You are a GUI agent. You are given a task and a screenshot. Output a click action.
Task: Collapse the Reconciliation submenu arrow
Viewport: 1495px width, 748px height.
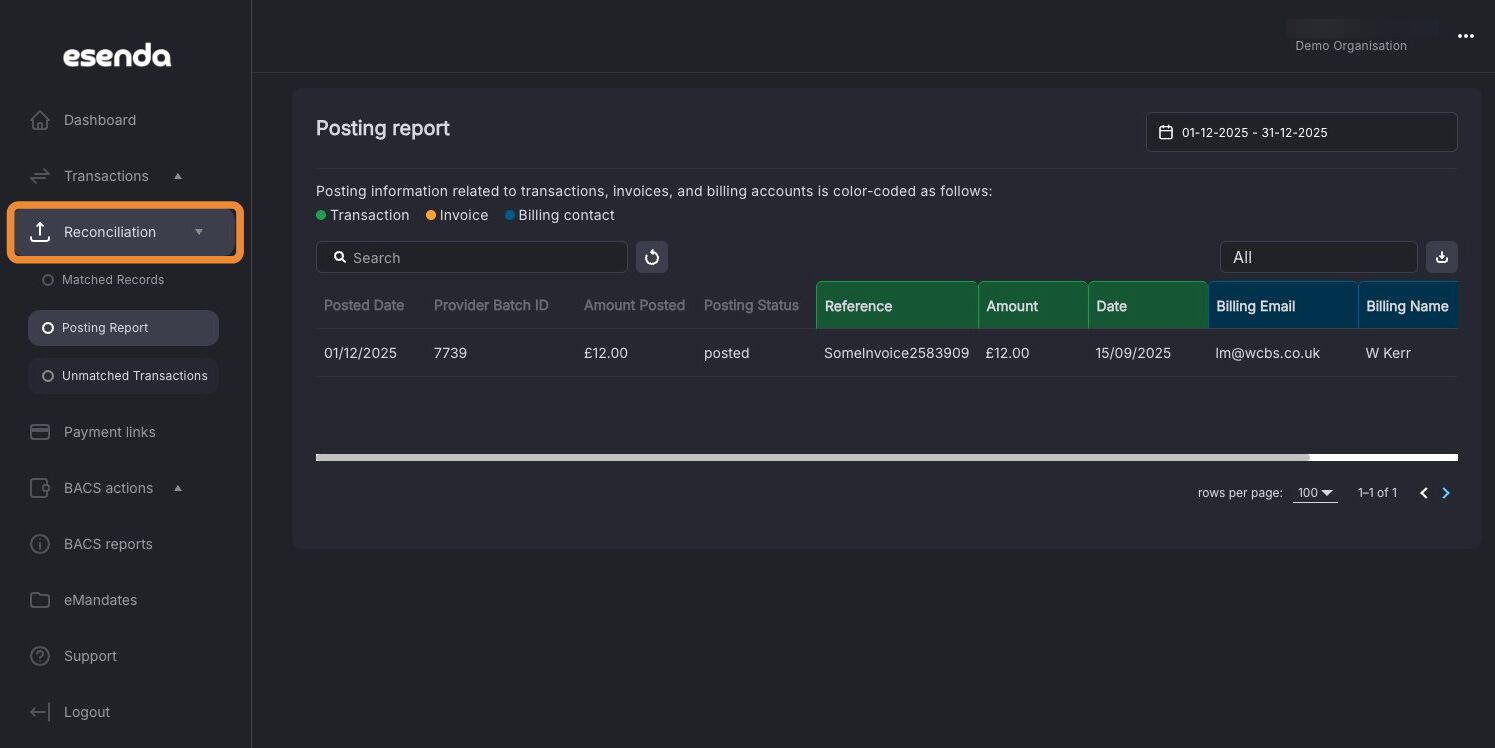click(x=199, y=232)
